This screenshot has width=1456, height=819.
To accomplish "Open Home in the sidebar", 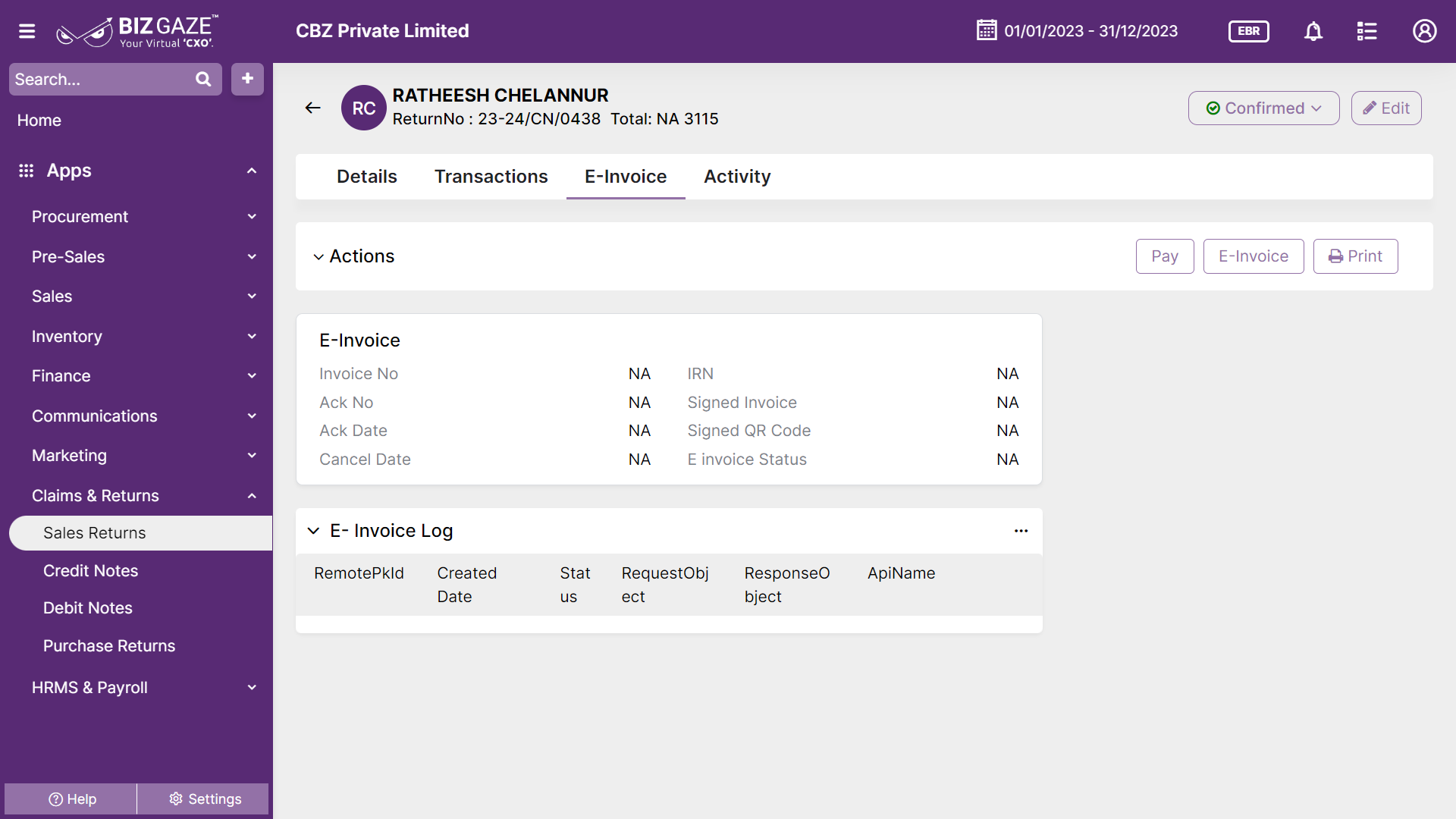I will point(39,121).
